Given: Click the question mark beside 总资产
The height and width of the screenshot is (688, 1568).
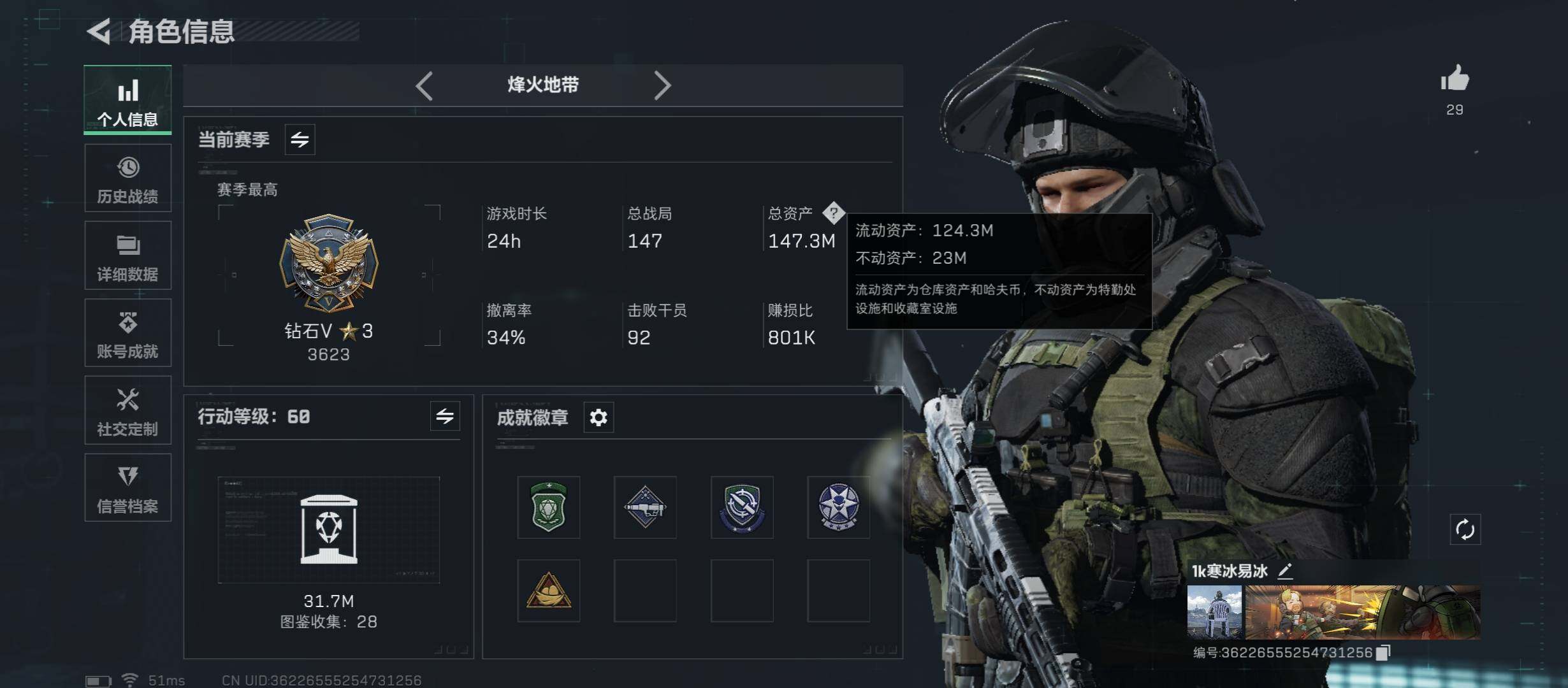Looking at the screenshot, I should pyautogui.click(x=834, y=213).
